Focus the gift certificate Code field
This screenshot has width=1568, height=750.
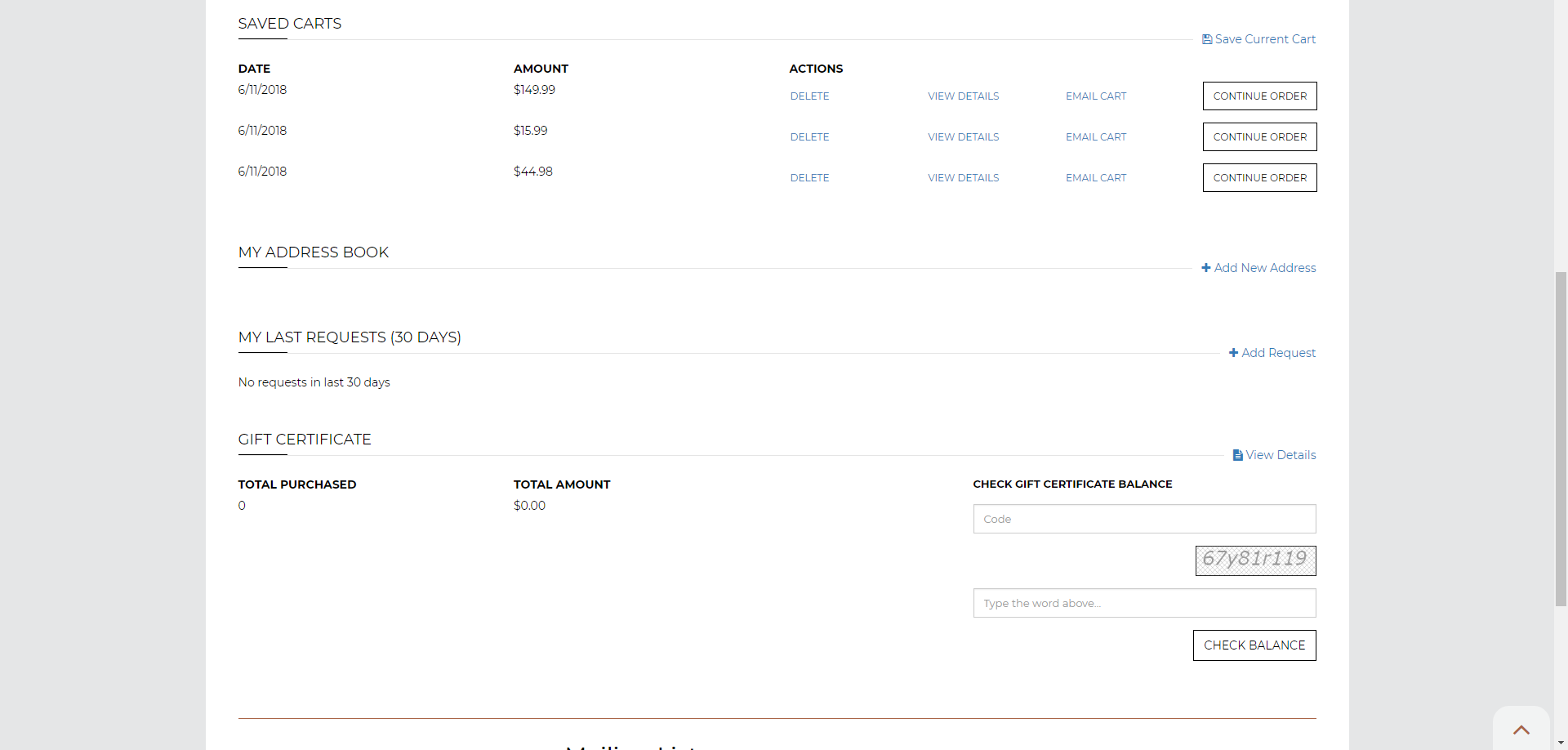click(x=1144, y=519)
